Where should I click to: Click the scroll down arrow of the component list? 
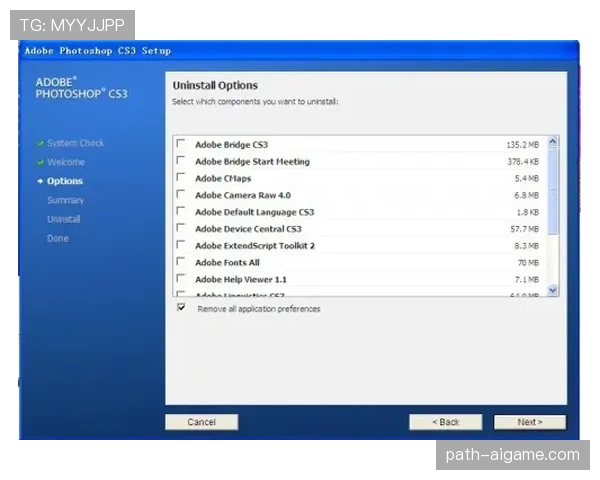coord(553,290)
